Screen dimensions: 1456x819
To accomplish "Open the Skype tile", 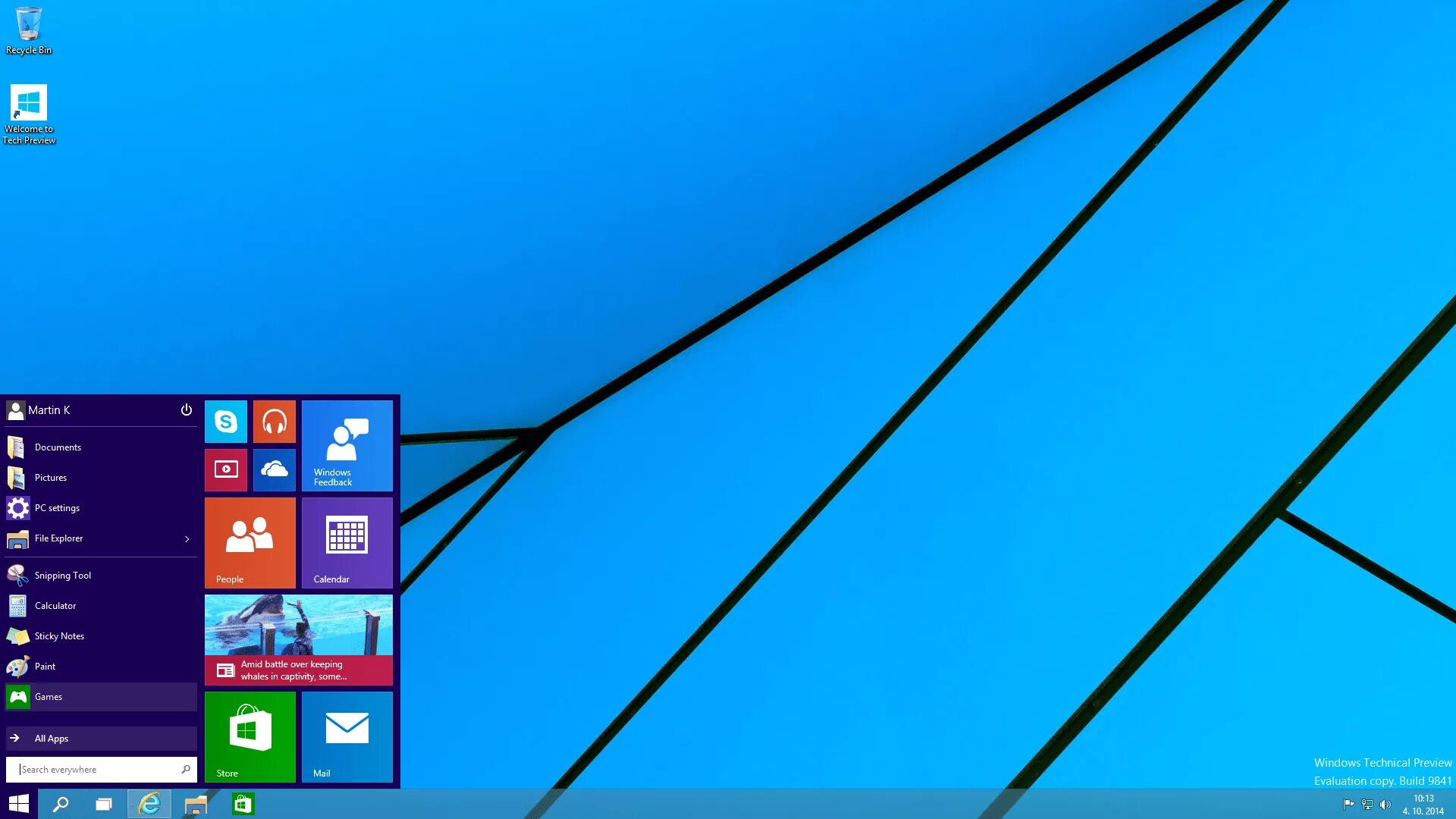I will 225,422.
